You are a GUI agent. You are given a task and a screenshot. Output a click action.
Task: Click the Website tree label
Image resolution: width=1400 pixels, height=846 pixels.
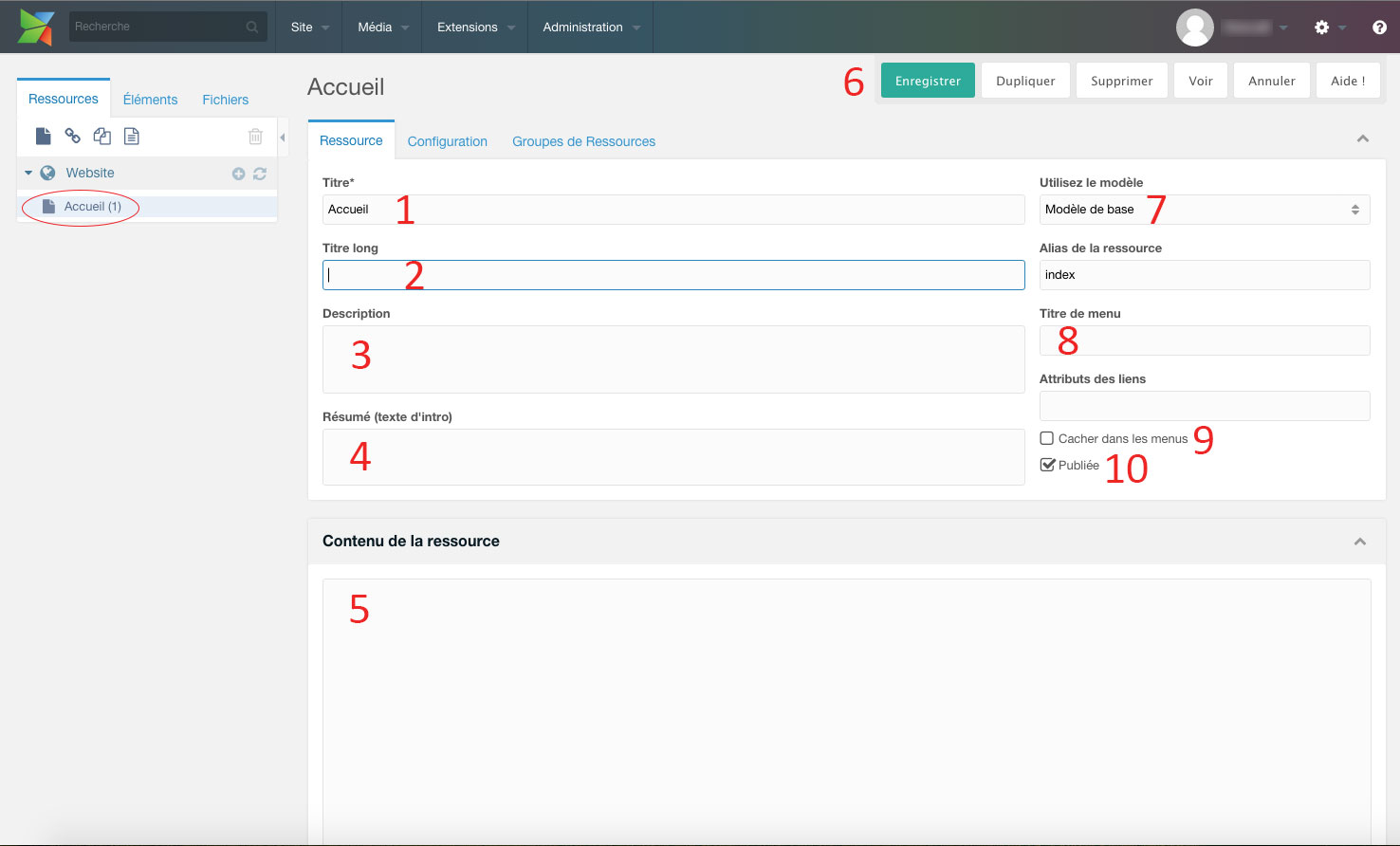click(90, 174)
